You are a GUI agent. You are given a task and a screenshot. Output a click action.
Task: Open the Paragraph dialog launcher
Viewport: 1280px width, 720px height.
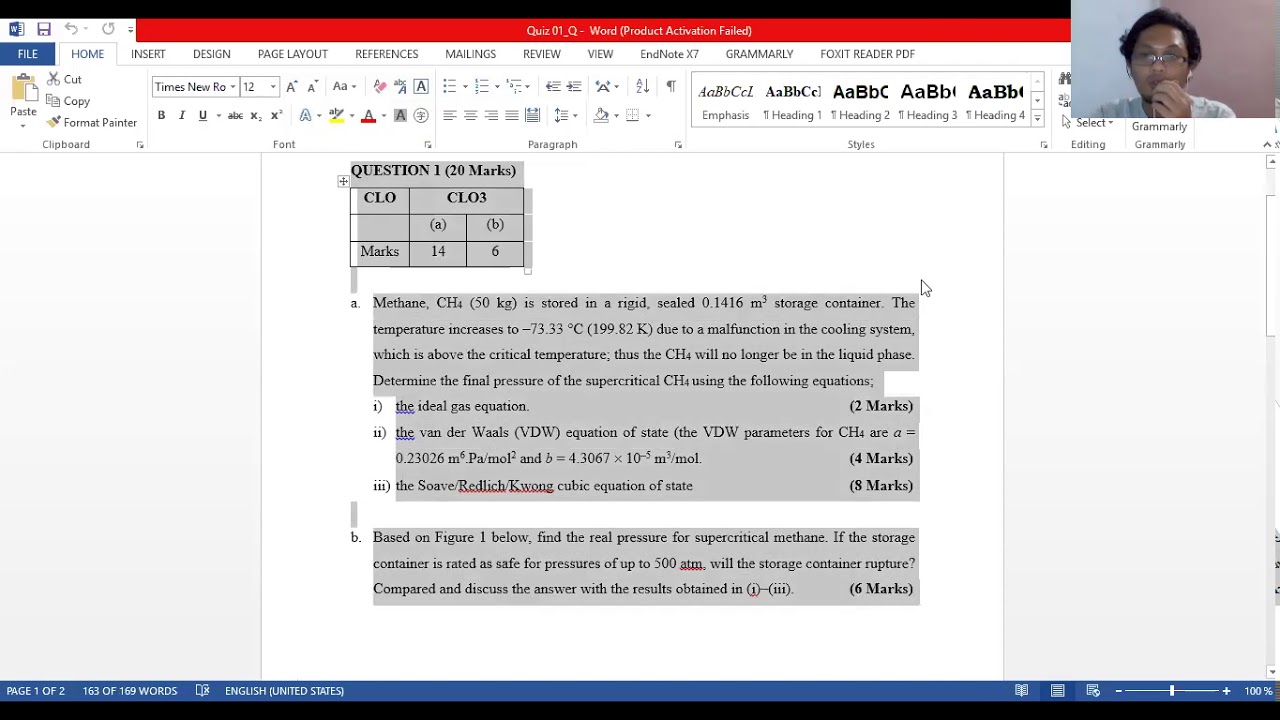click(x=678, y=145)
